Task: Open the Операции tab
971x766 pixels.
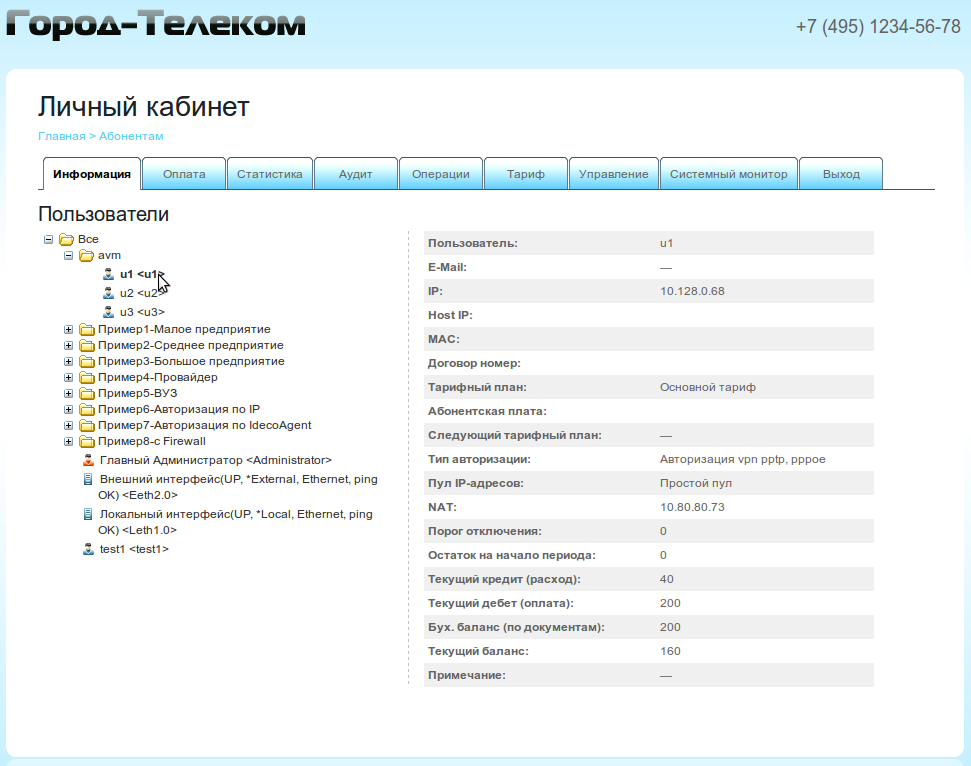Action: (441, 174)
